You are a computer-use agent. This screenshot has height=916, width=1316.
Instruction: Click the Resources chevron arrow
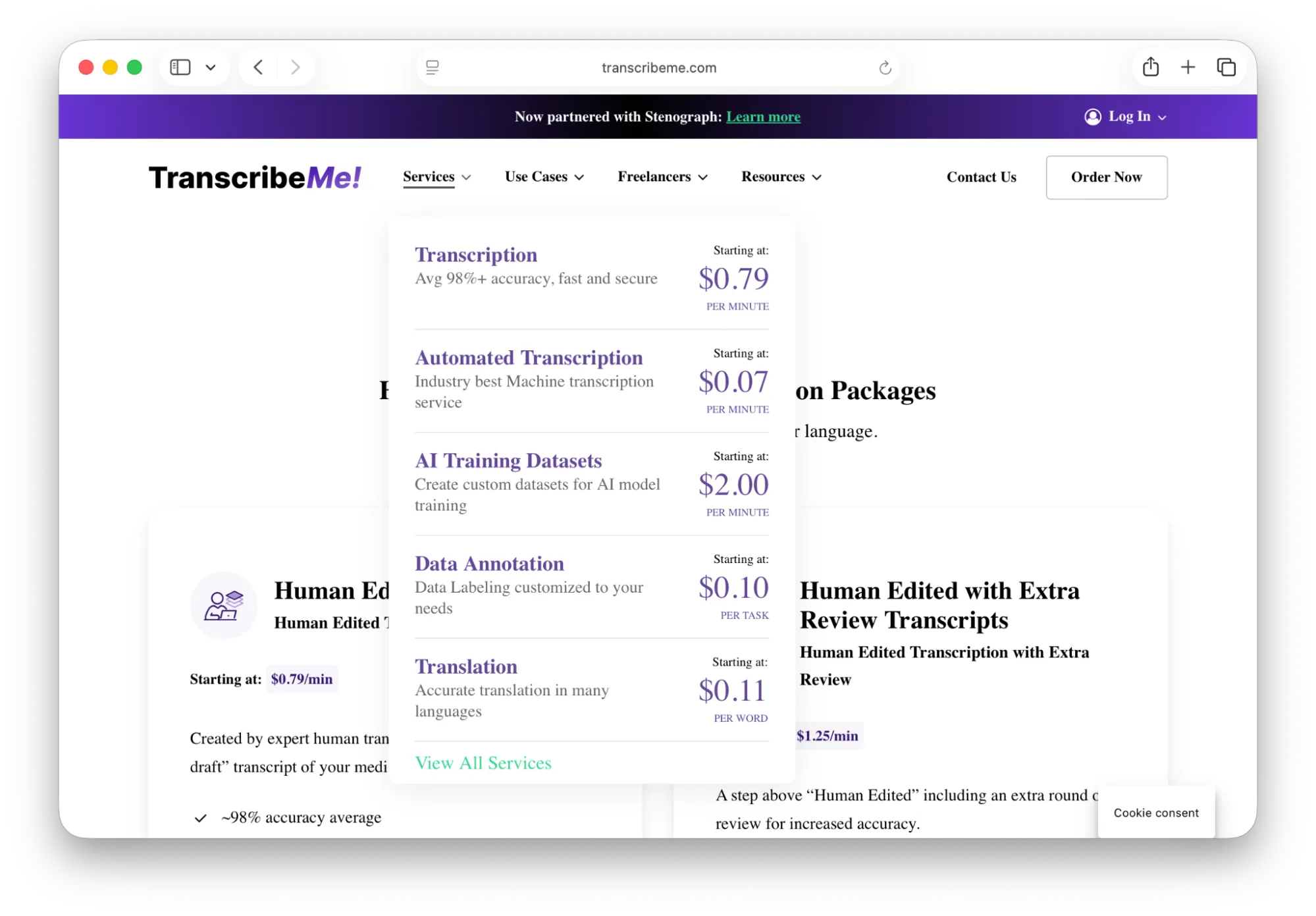(816, 177)
